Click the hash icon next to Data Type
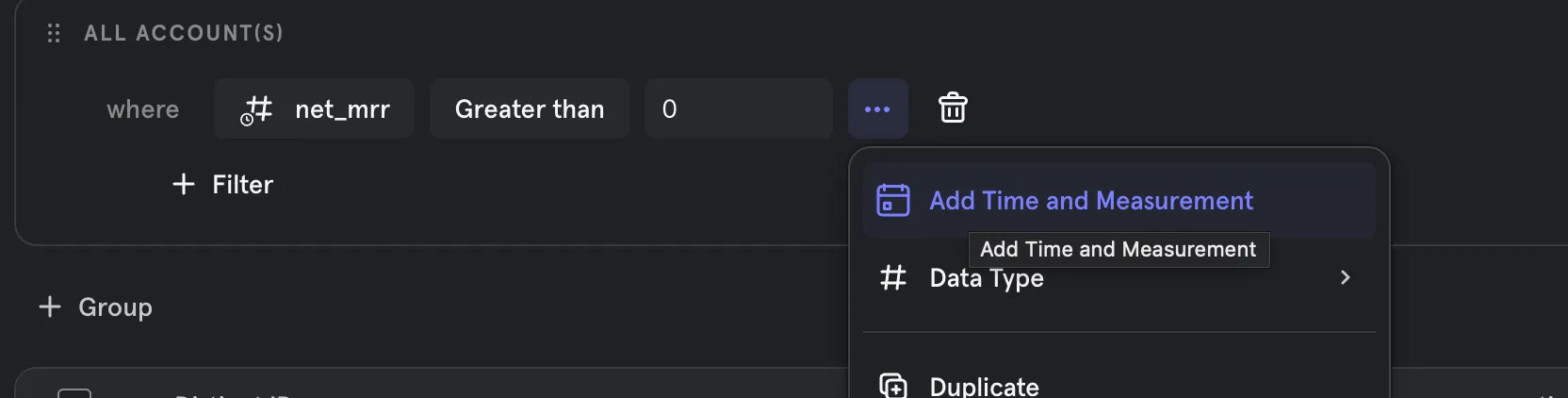Screen dimensions: 1568x398 (x=892, y=277)
